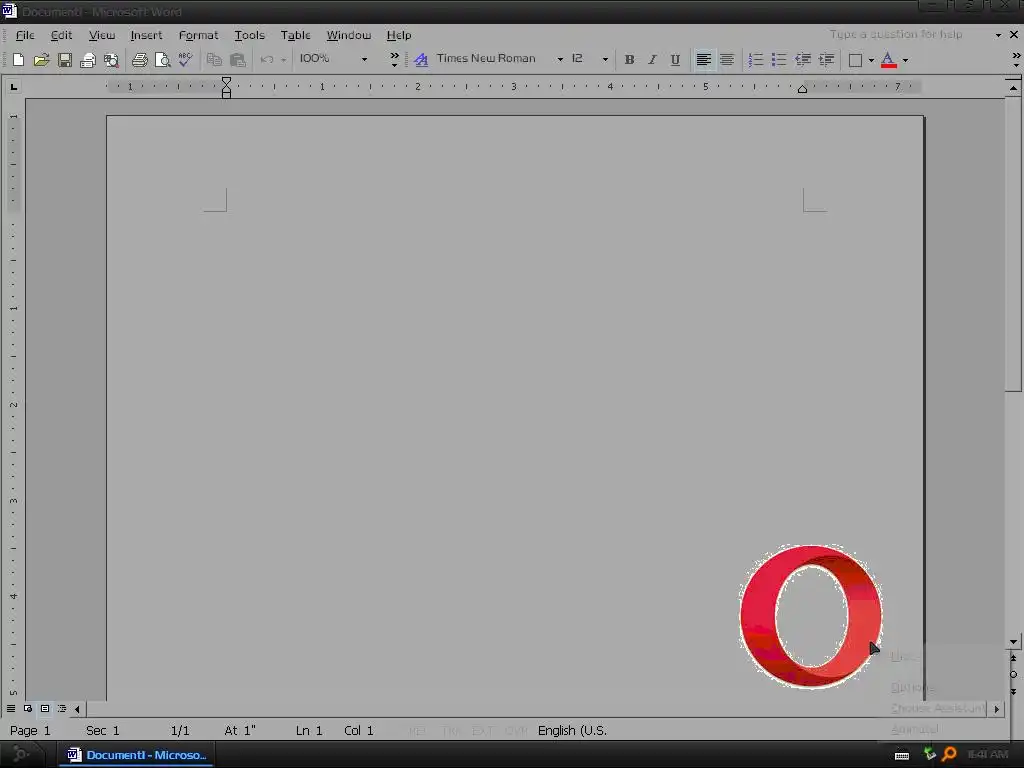The height and width of the screenshot is (768, 1024).
Task: Toggle Align Left
Action: [x=703, y=59]
